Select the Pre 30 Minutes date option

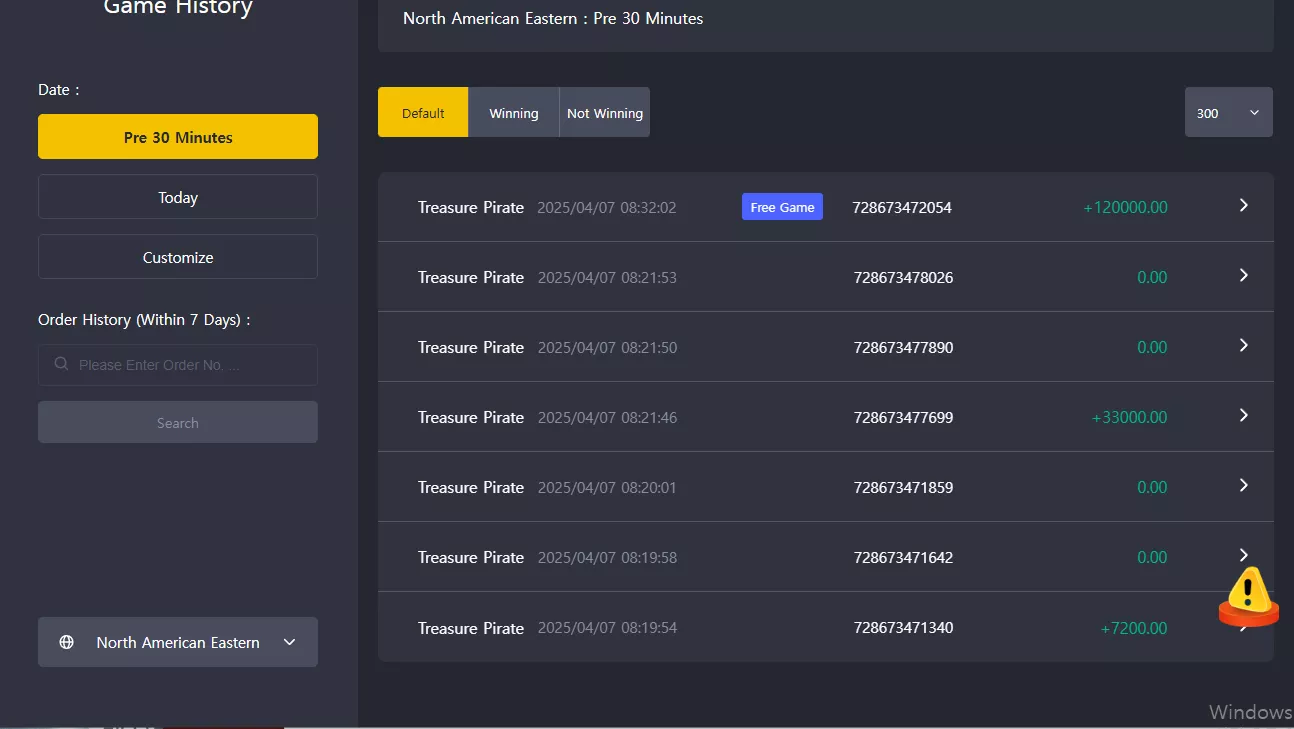click(178, 137)
